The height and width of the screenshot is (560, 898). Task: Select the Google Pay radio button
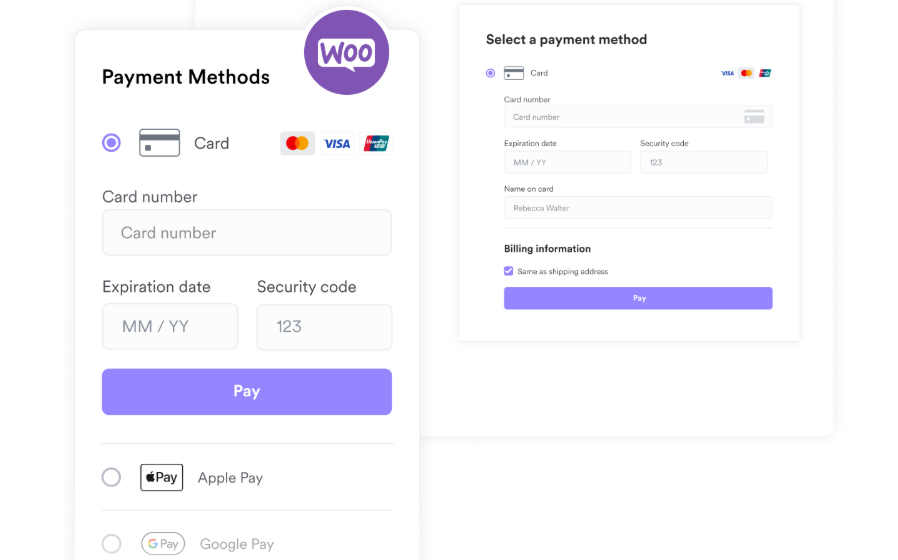[111, 544]
